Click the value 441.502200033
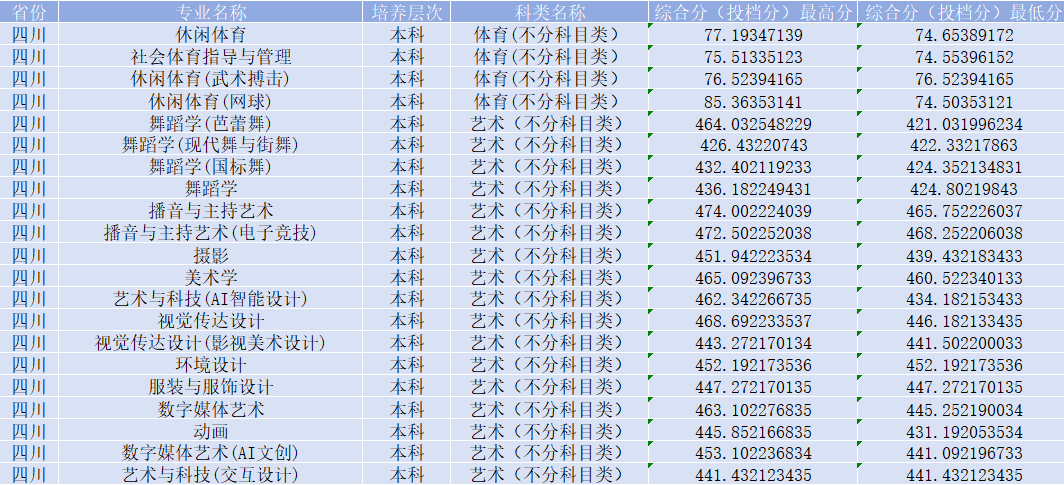The width and height of the screenshot is (1064, 485). click(961, 343)
